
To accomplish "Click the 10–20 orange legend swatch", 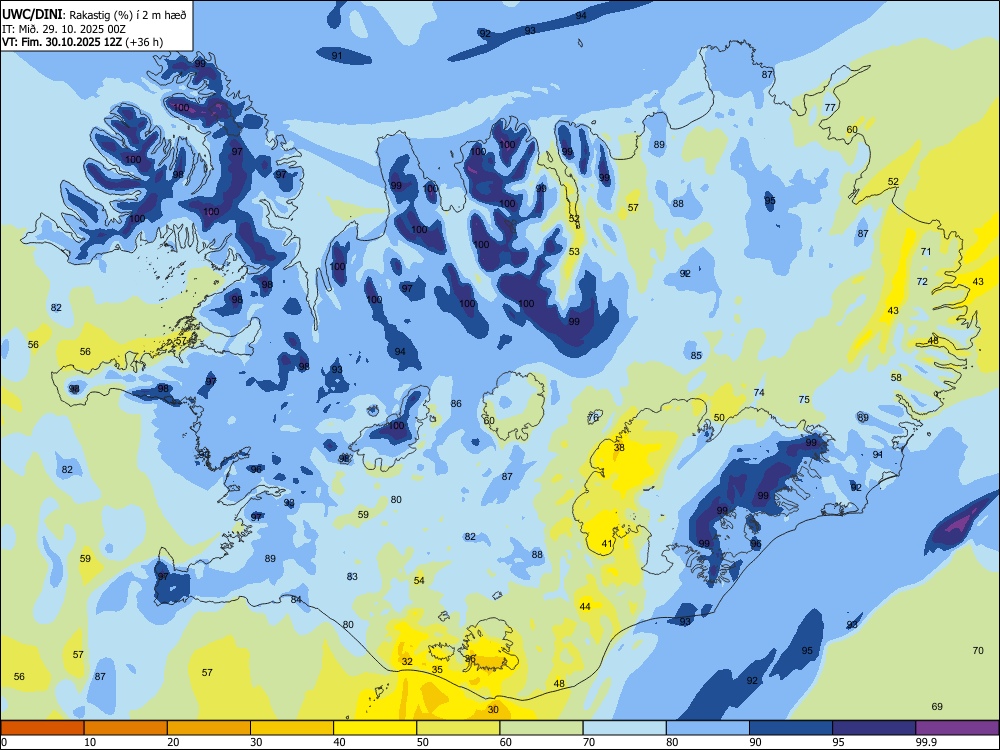I will (x=126, y=728).
